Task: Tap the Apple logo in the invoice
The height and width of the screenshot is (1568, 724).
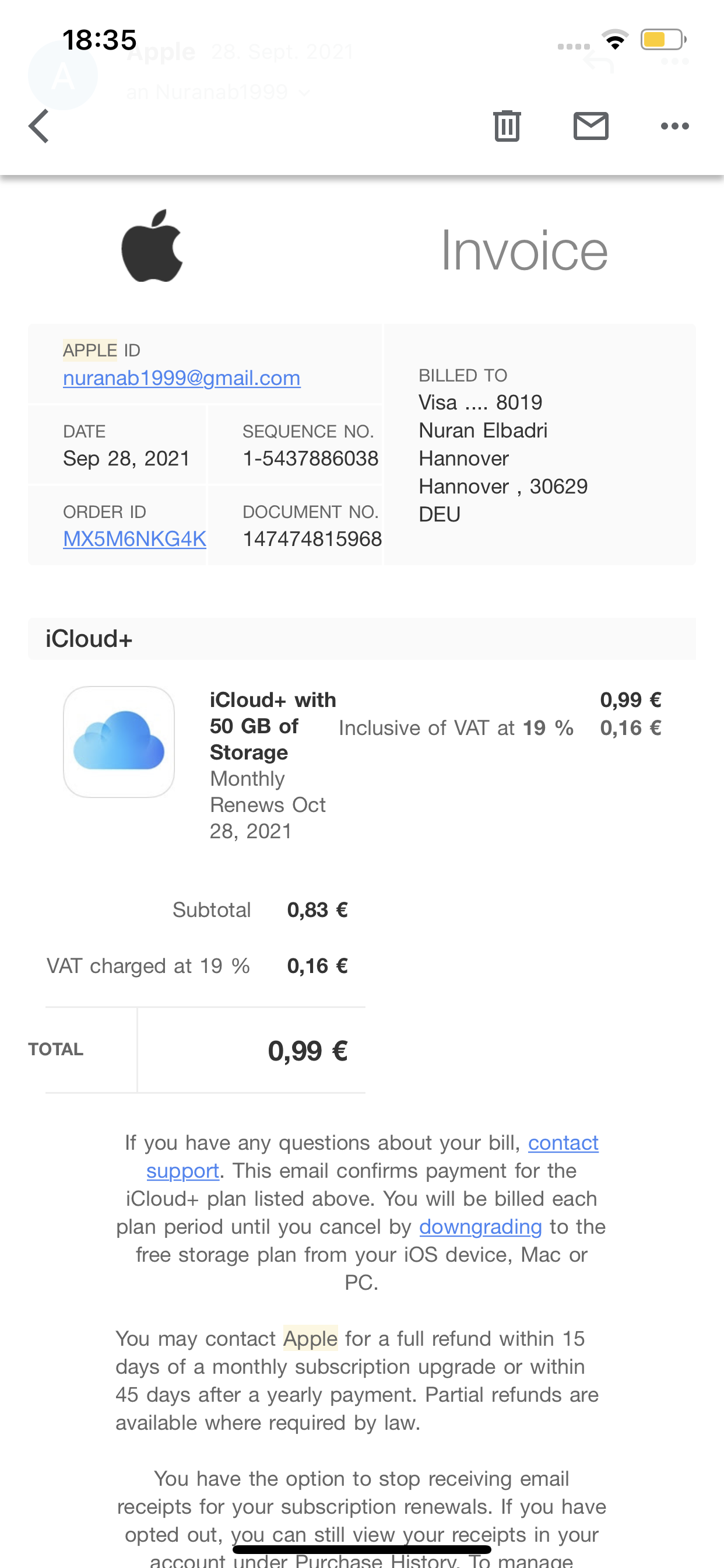Action: pyautogui.click(x=152, y=247)
